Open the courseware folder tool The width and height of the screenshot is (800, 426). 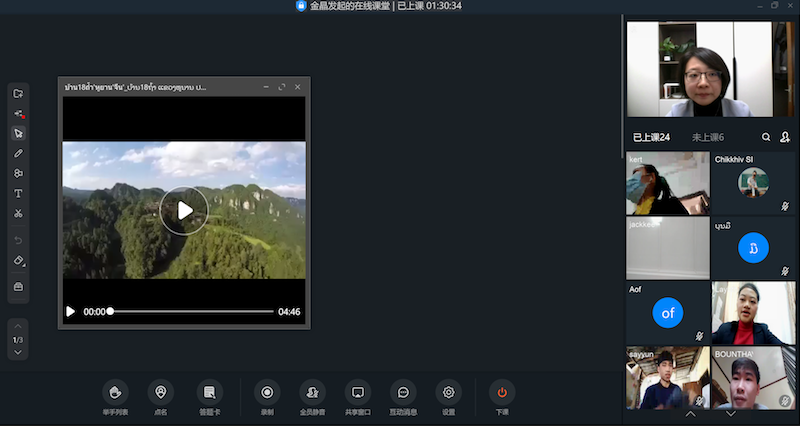(18, 93)
